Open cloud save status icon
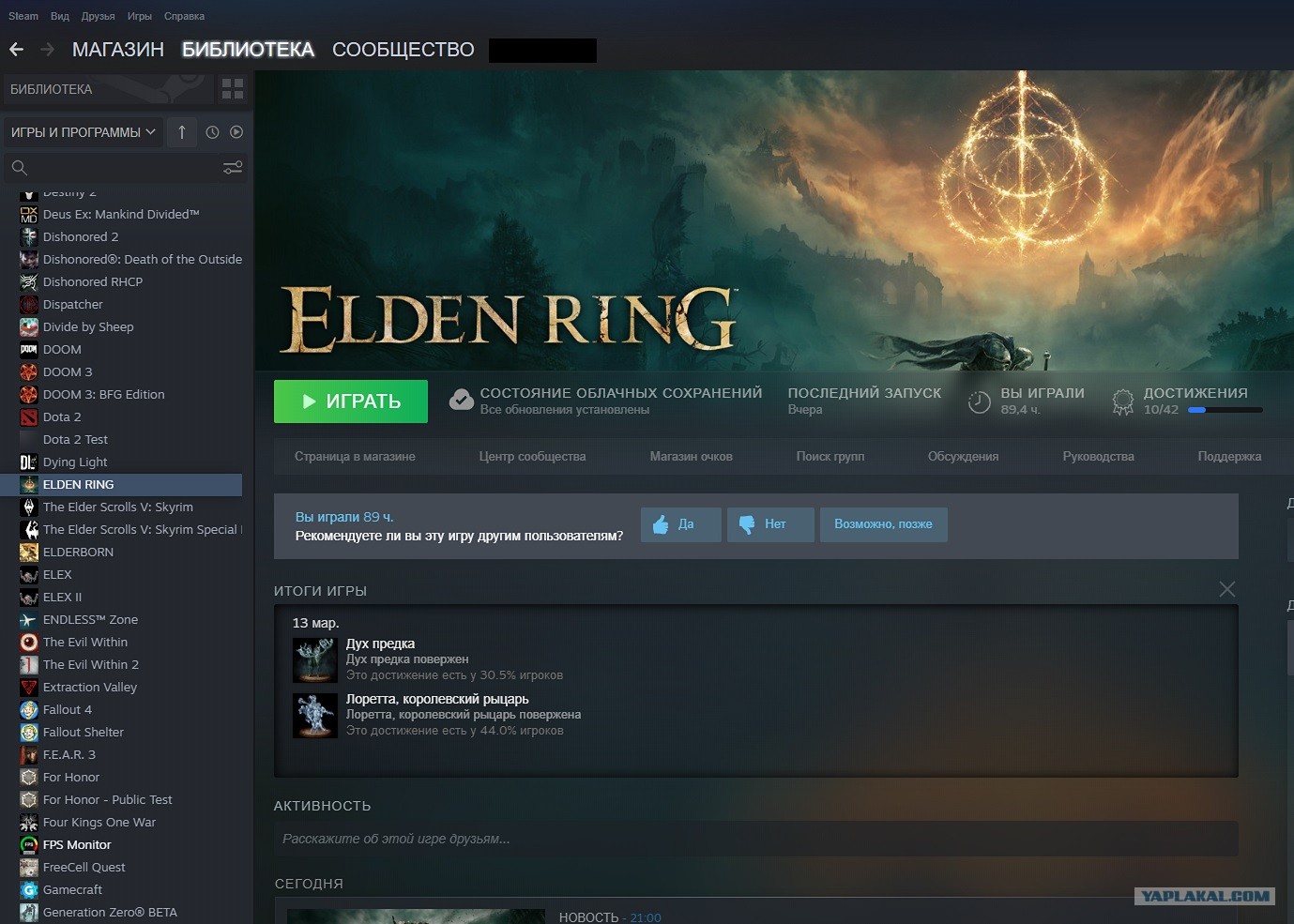The height and width of the screenshot is (924, 1294). click(x=461, y=400)
